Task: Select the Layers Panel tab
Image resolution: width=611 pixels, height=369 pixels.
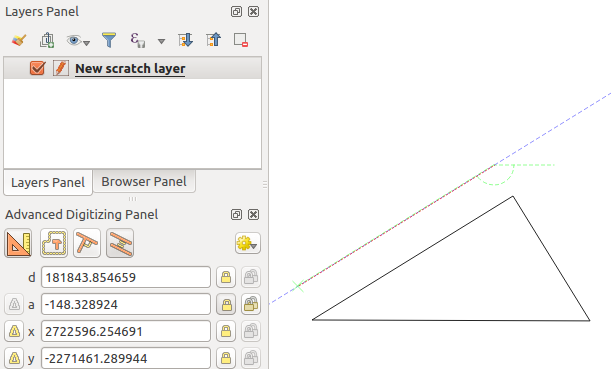Action: [48, 182]
